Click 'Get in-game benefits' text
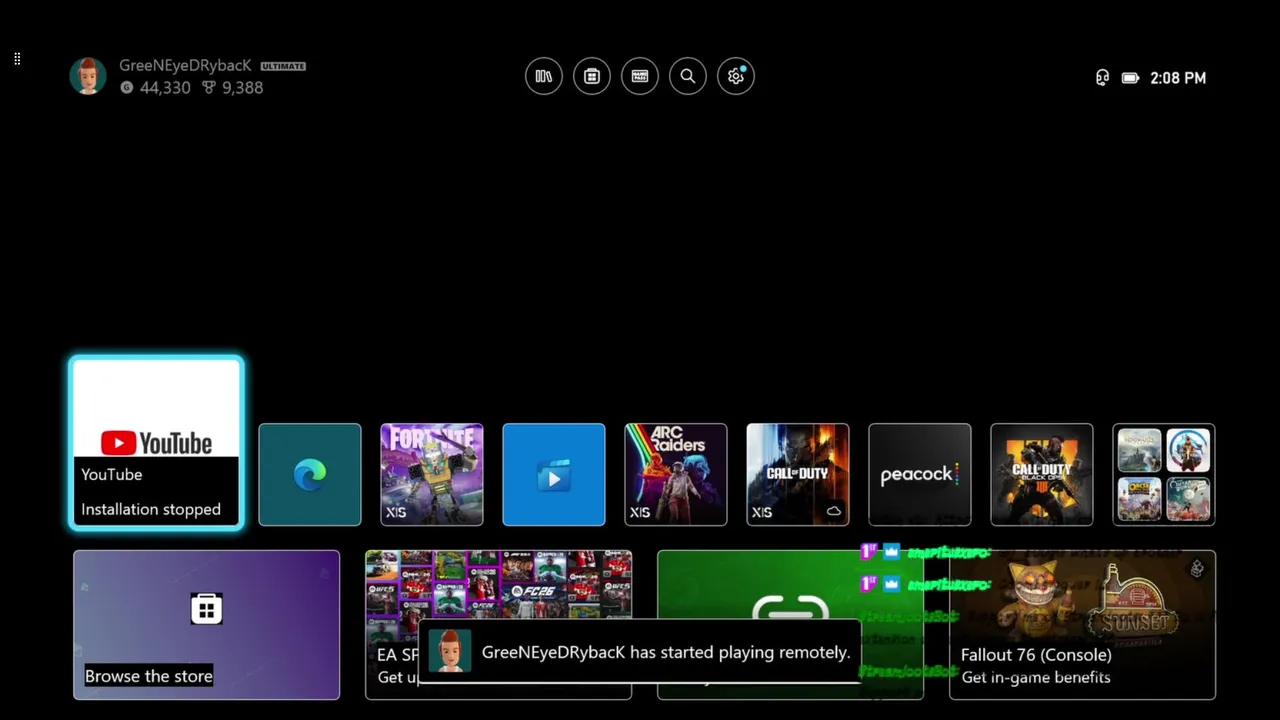The height and width of the screenshot is (720, 1280). pos(1036,677)
